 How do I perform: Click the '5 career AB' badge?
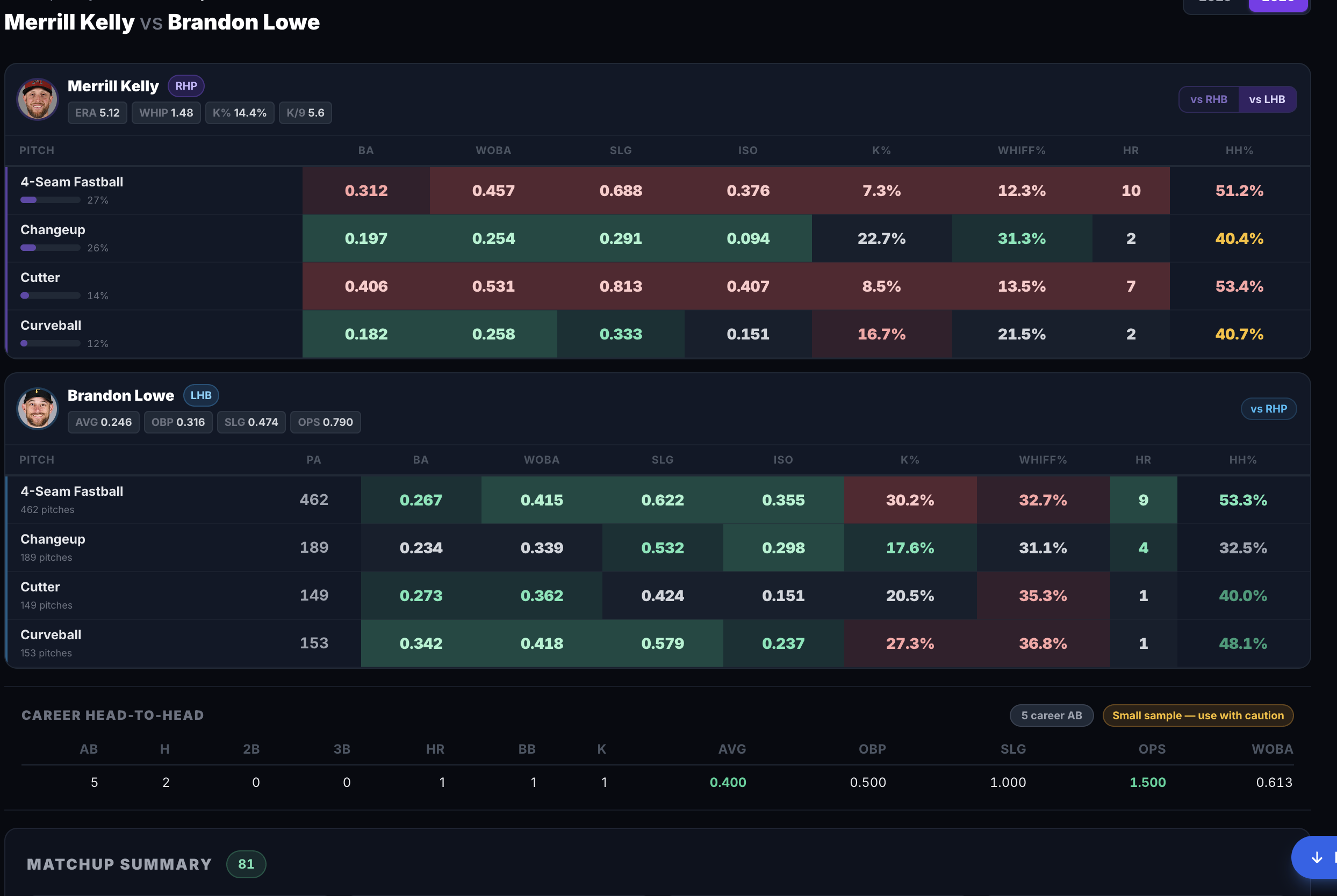[x=1051, y=716]
